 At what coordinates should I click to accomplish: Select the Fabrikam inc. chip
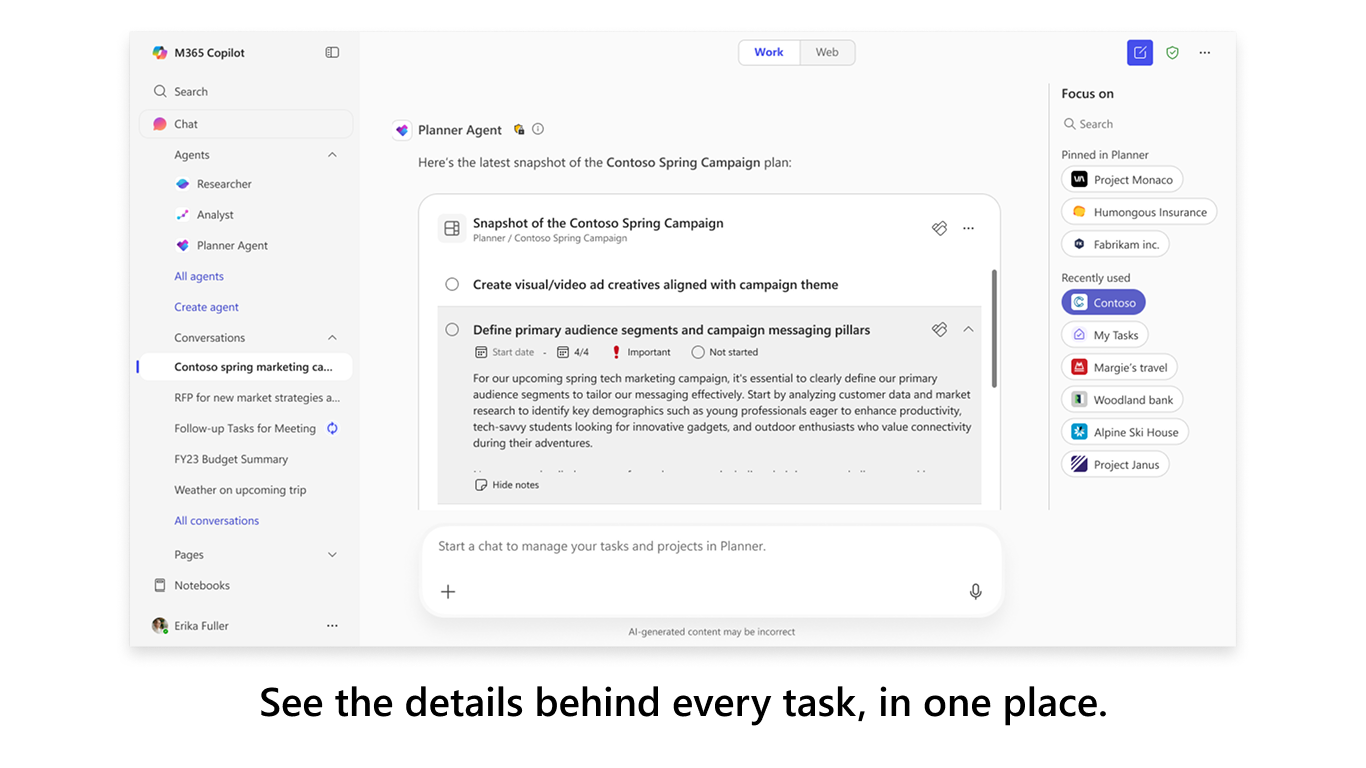click(1115, 244)
